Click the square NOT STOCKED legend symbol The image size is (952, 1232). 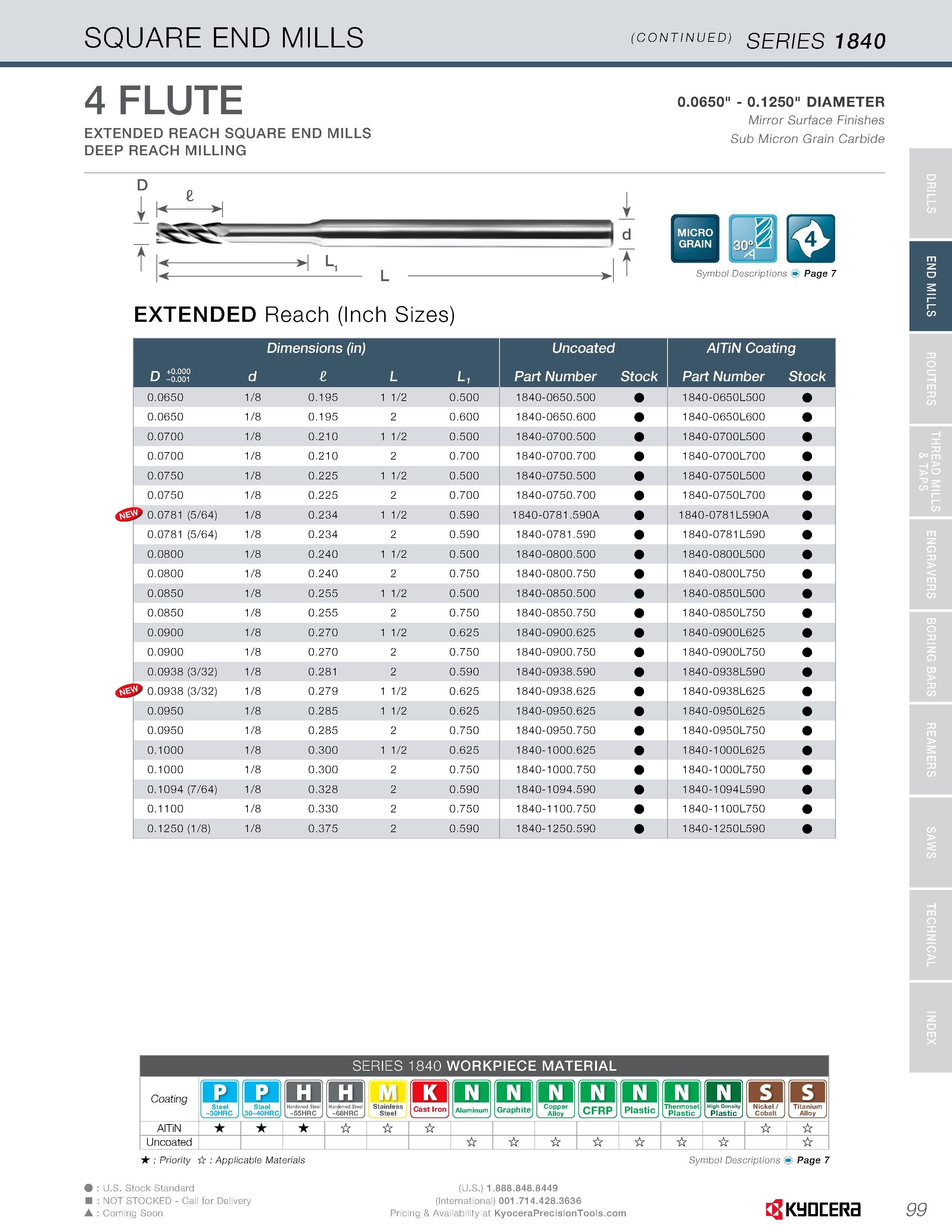[88, 1200]
